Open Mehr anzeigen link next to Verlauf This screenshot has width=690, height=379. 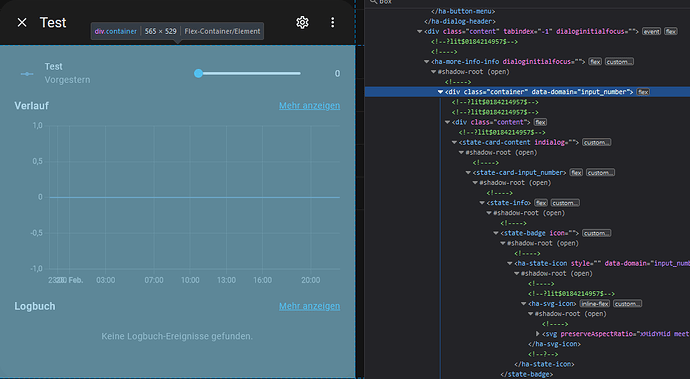[x=309, y=106]
